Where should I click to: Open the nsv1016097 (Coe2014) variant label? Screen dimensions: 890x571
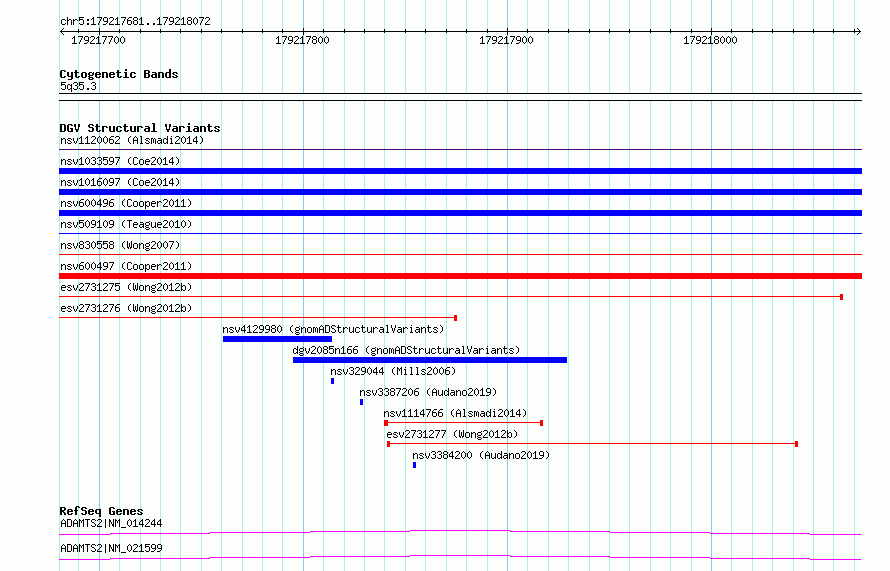(120, 182)
